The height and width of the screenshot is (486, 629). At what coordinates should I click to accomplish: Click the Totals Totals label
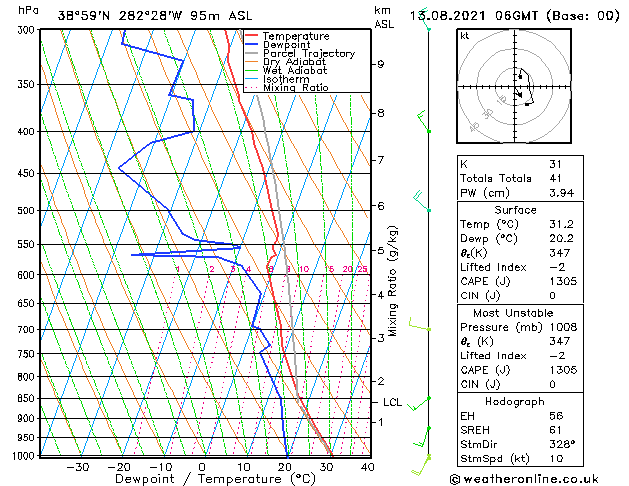pos(496,178)
